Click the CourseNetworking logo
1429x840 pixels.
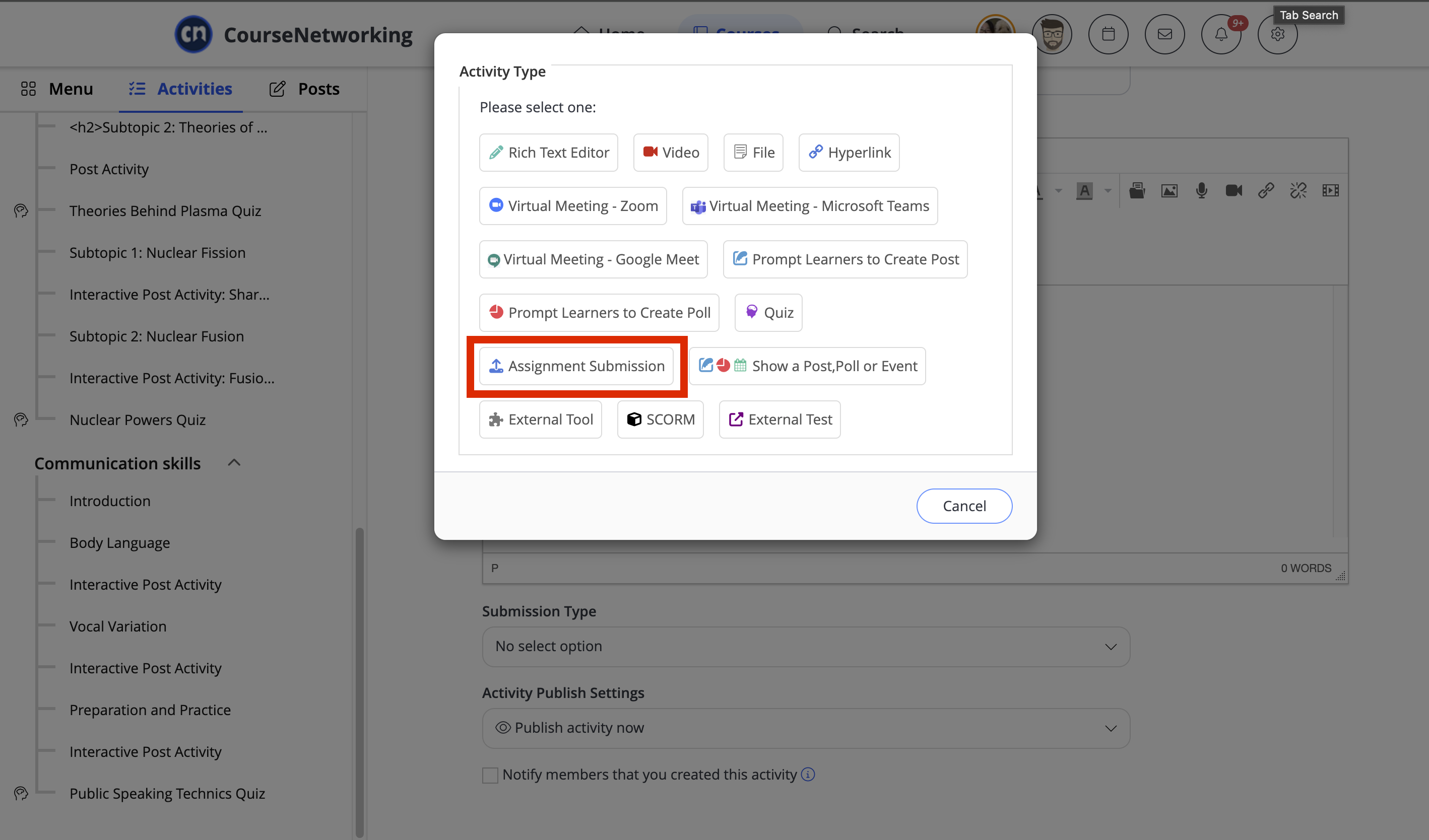pos(294,34)
